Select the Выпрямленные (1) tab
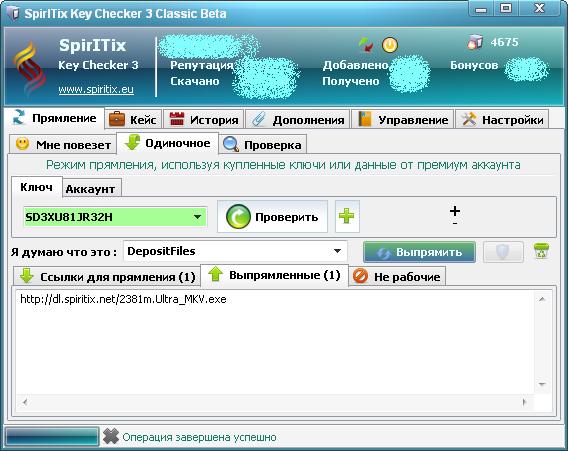Screen dimensions: 568x451 coord(275,275)
